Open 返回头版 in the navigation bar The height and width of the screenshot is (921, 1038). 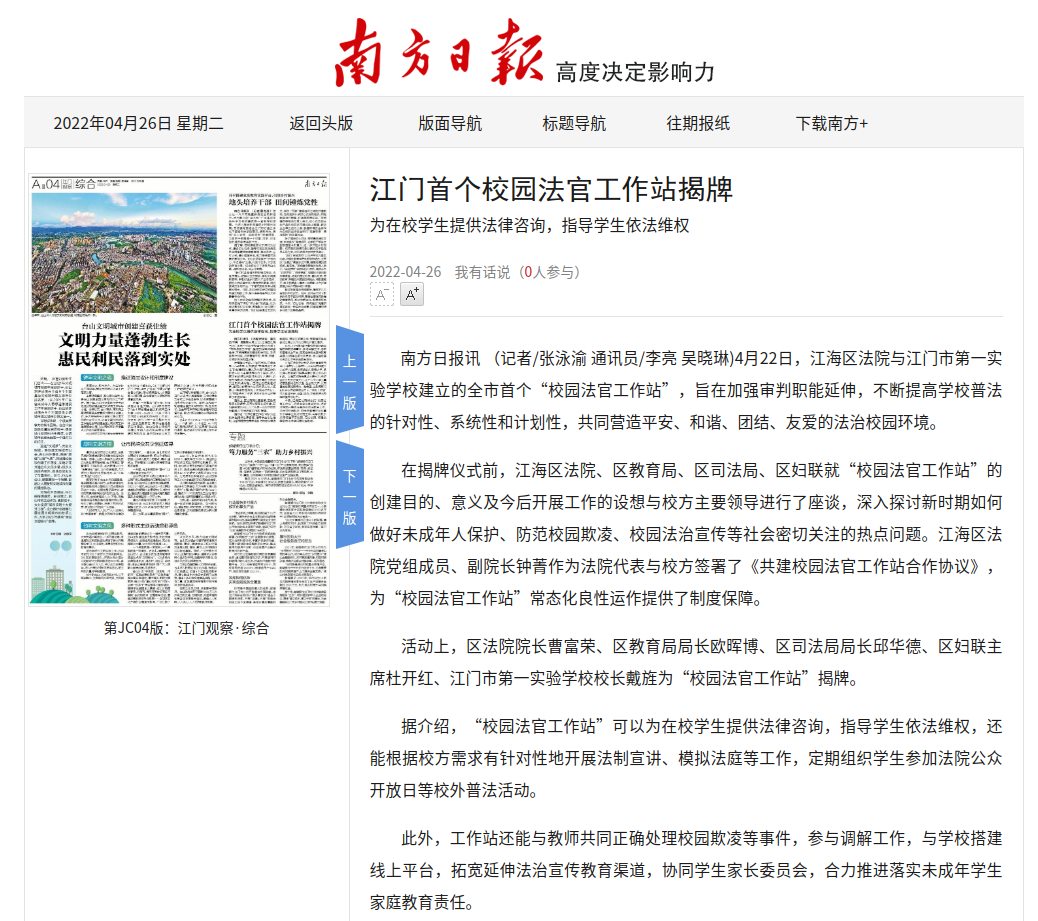321,123
